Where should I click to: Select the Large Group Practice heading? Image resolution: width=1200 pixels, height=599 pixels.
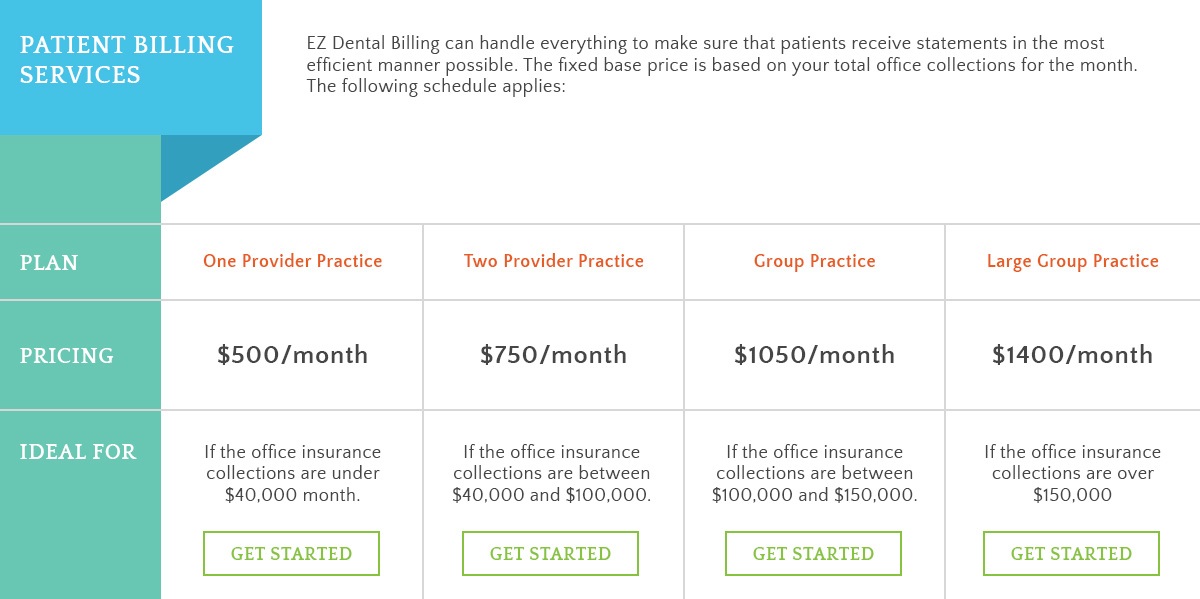(x=1072, y=261)
